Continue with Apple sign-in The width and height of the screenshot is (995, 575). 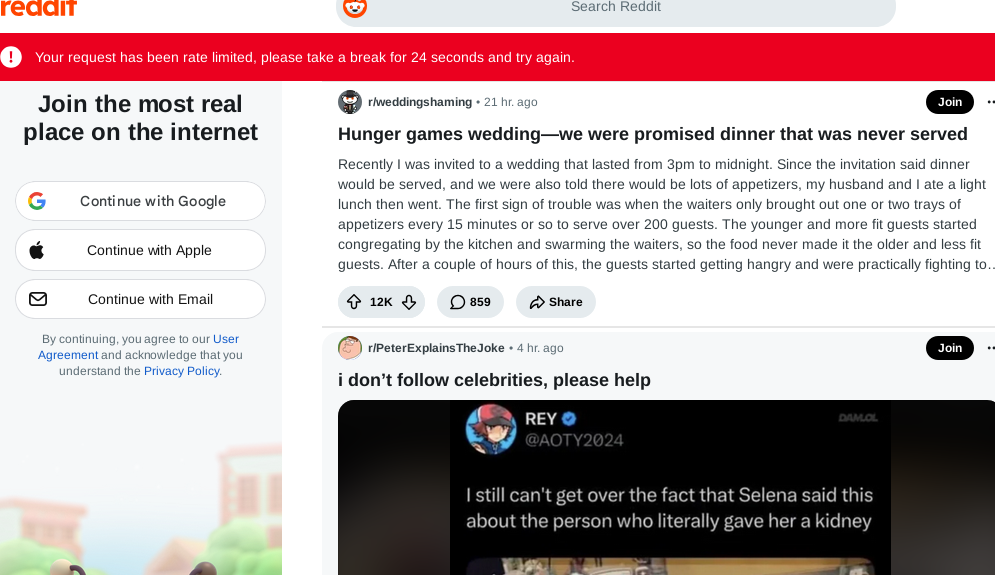click(140, 250)
